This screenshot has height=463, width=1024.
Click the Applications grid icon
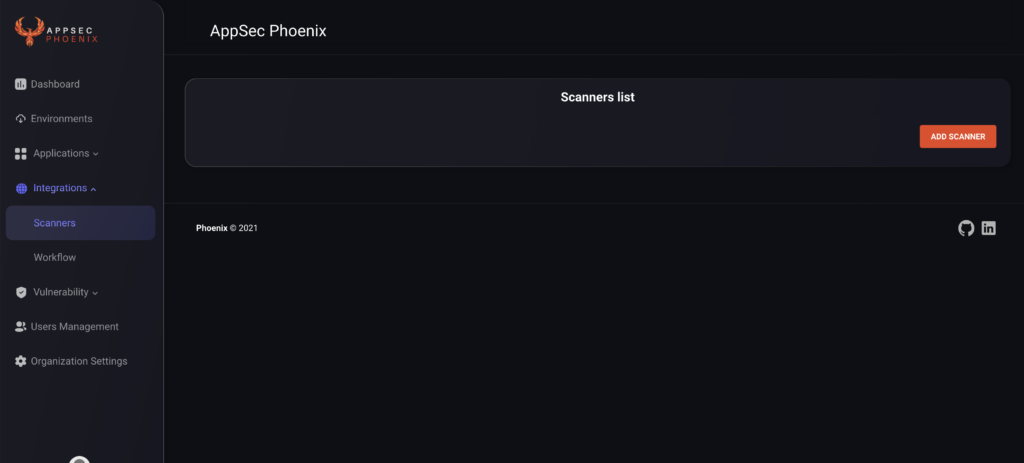(20, 153)
